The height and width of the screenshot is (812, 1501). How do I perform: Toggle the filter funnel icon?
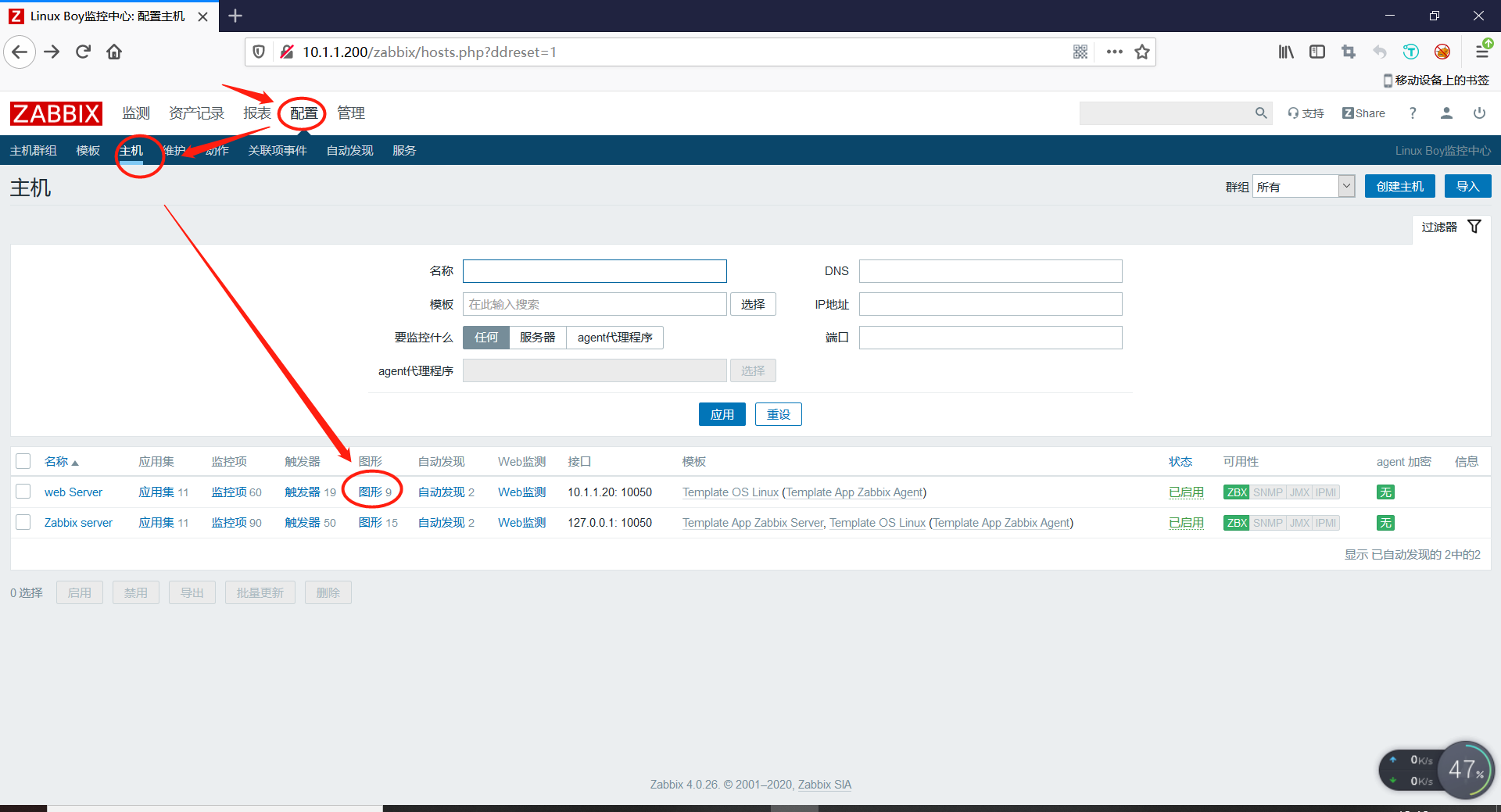pyautogui.click(x=1474, y=227)
